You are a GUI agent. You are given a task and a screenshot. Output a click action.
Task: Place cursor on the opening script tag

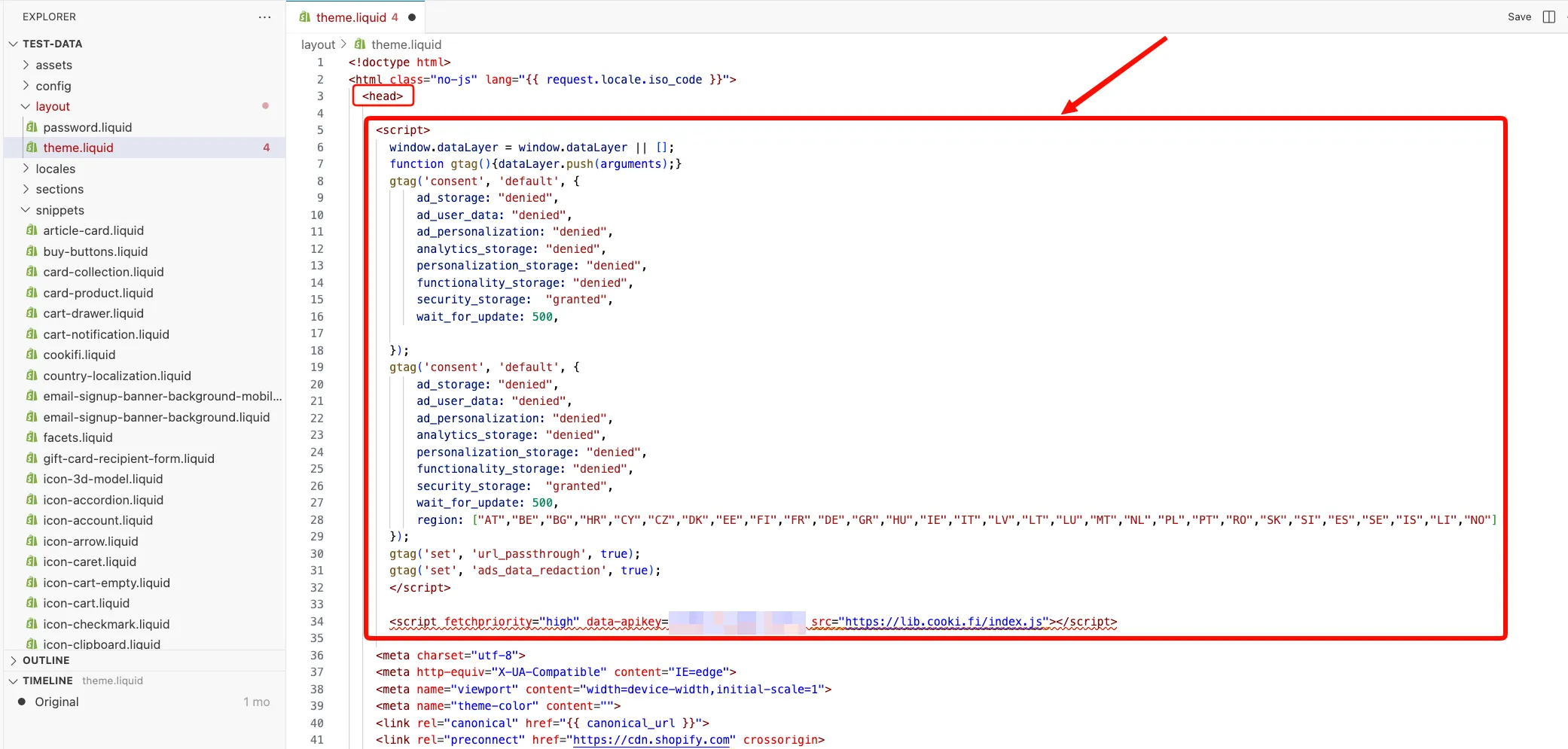[403, 130]
